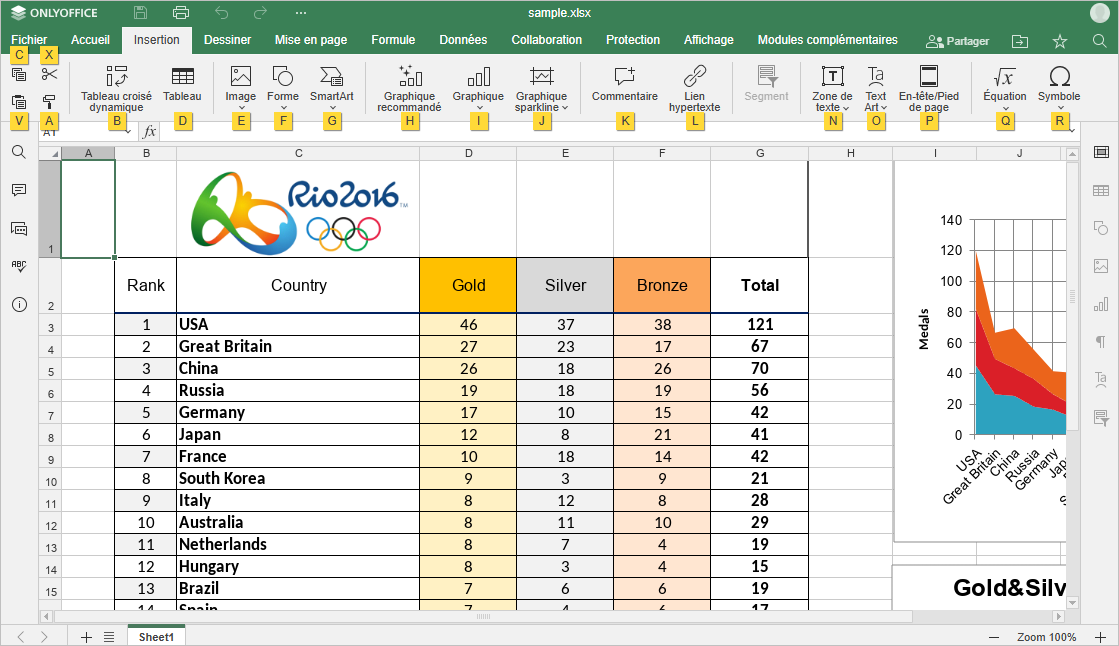Select the Gold header cell
1119x646 pixels.
[x=468, y=285]
